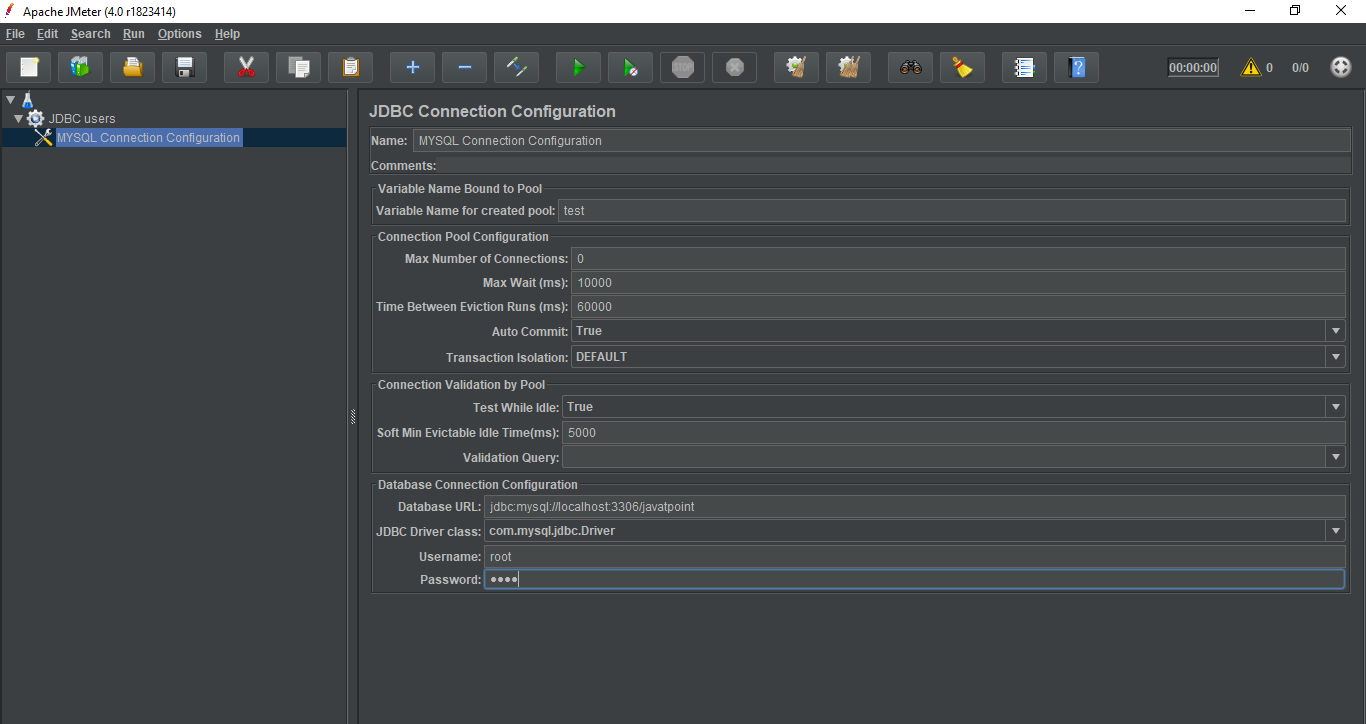1366x724 pixels.
Task: Click the Paste clipboard icon
Action: (x=350, y=68)
